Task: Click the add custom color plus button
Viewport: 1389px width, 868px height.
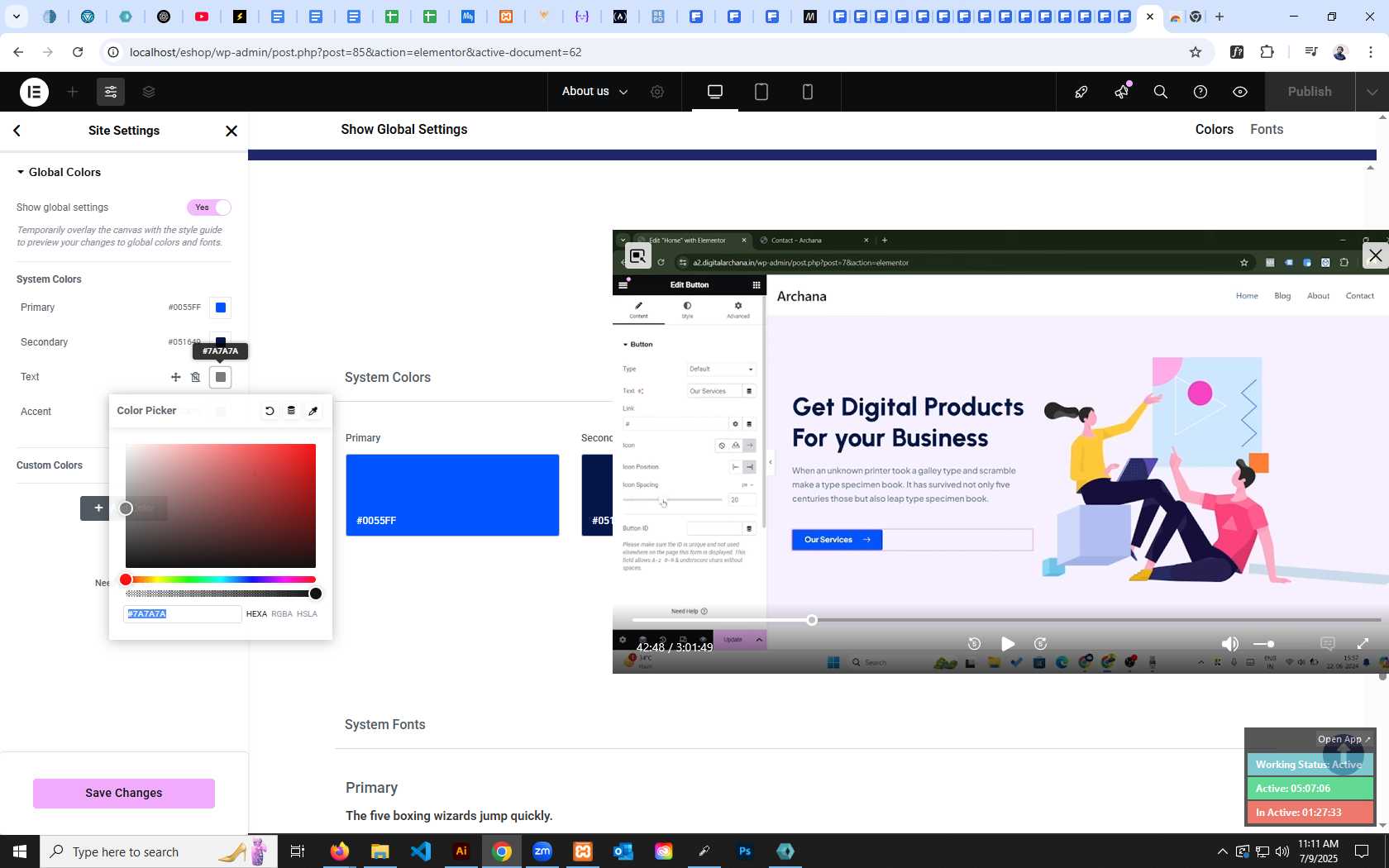Action: point(98,508)
